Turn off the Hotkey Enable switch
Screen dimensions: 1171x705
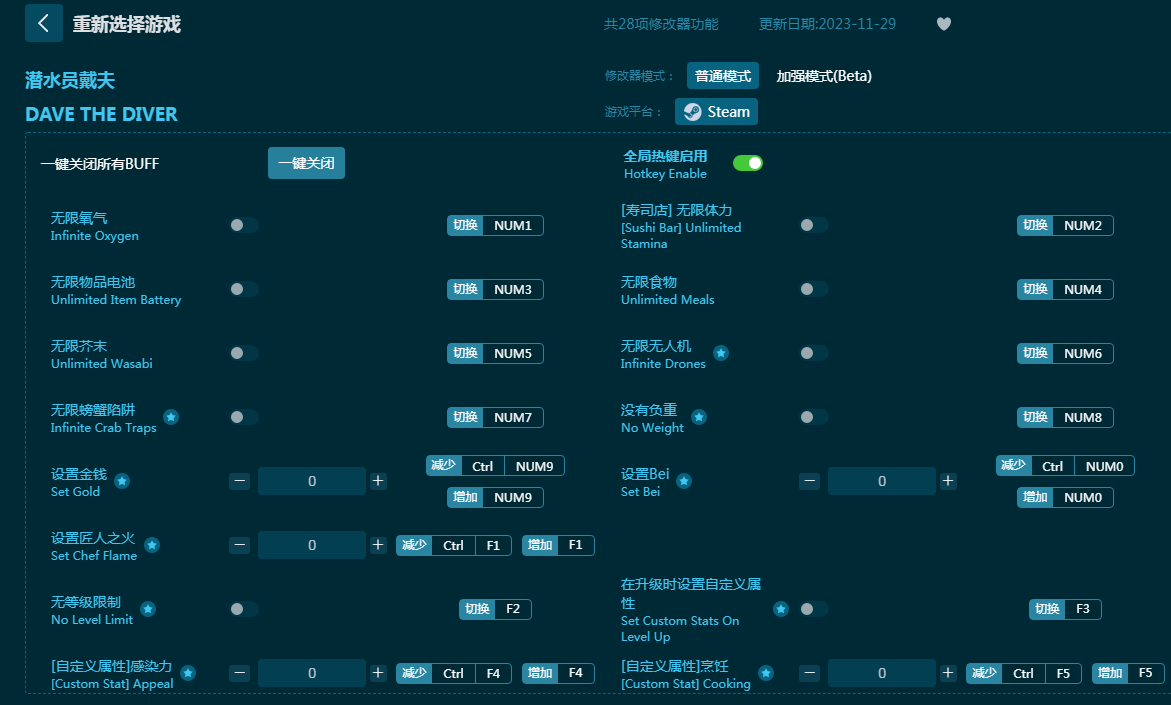point(748,163)
